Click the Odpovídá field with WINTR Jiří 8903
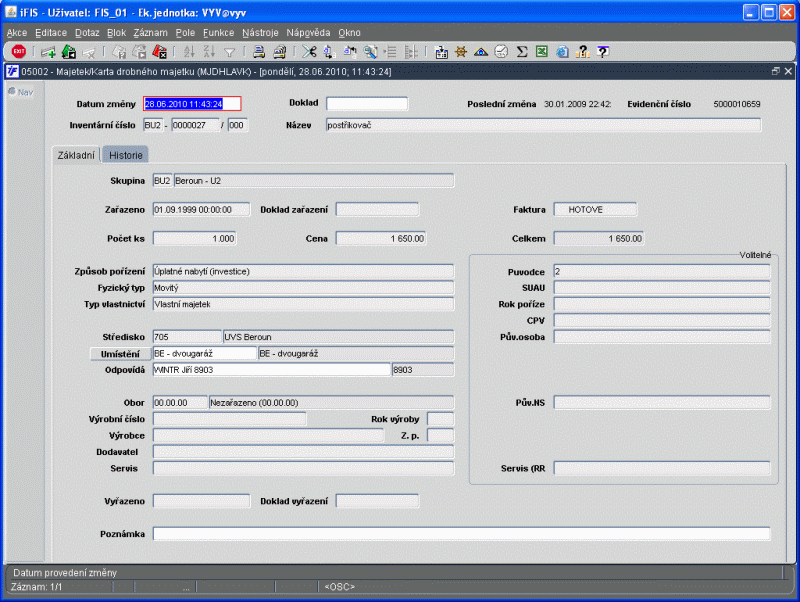The height and width of the screenshot is (602, 800). tap(271, 370)
